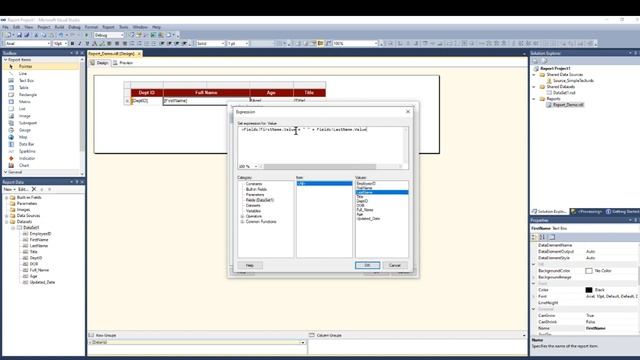Switch to the Design tab
The width and height of the screenshot is (640, 360).
click(99, 63)
